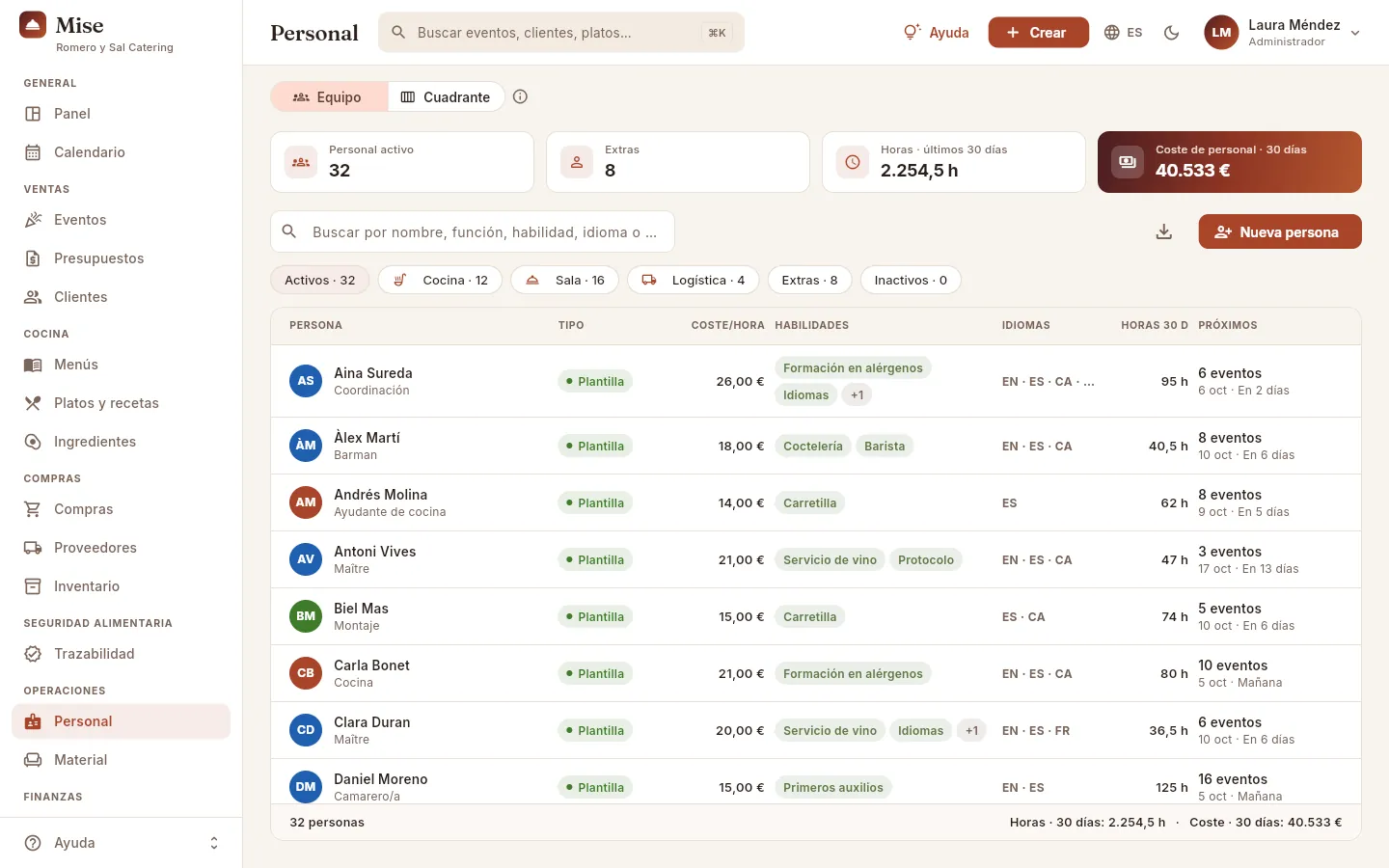Open the Clientes section
Viewport: 1389px width, 868px height.
[121, 297]
